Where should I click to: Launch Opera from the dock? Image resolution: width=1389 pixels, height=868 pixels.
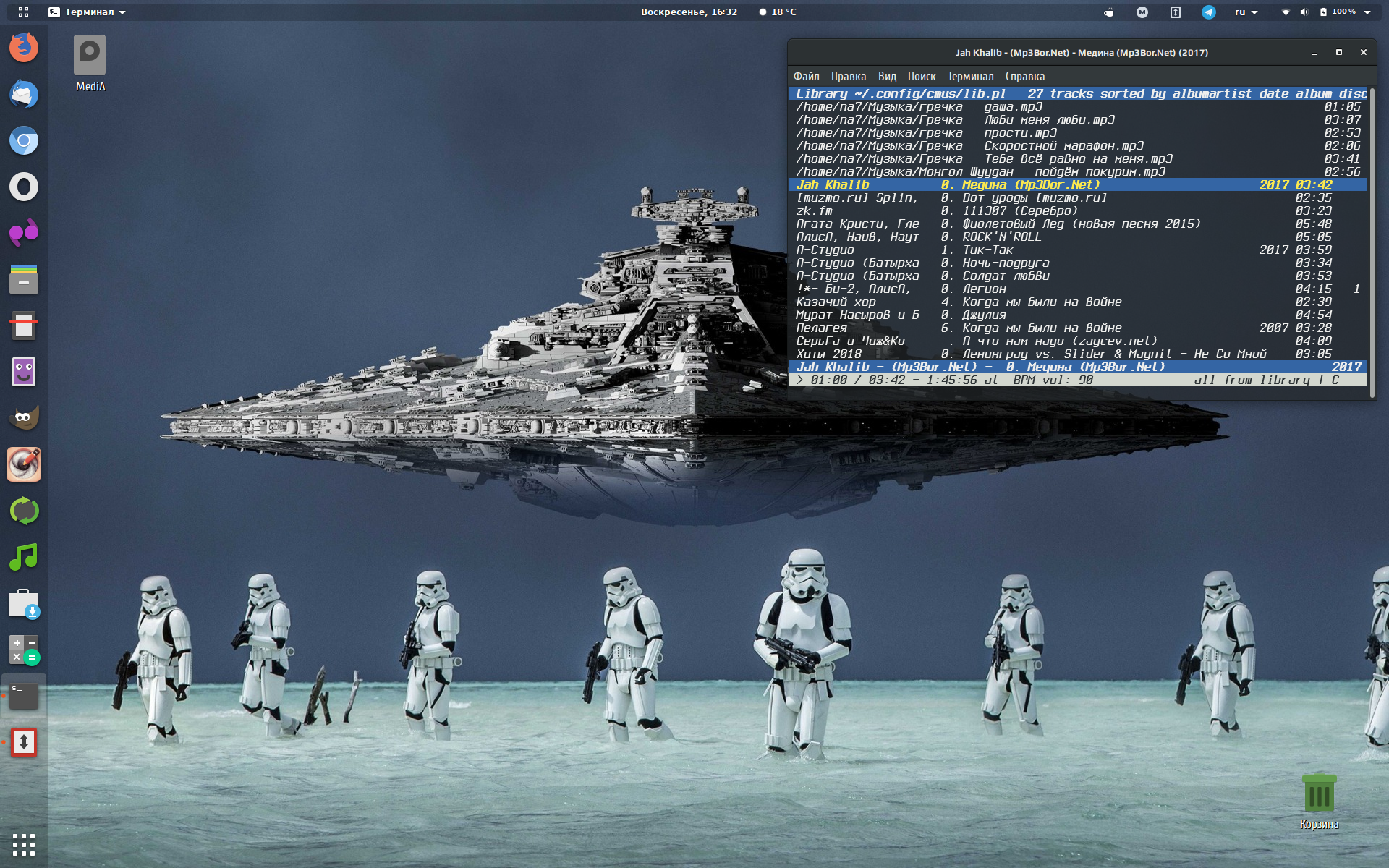pyautogui.click(x=24, y=187)
